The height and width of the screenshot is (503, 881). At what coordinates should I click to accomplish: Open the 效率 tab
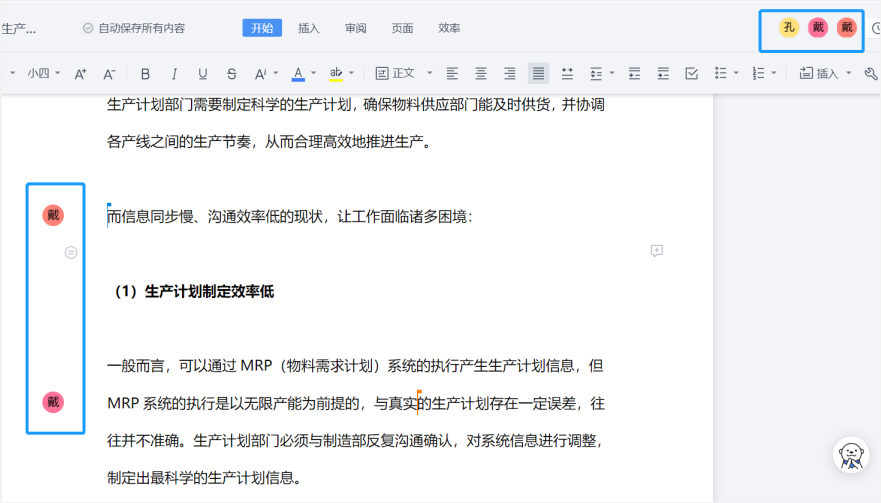tap(449, 28)
